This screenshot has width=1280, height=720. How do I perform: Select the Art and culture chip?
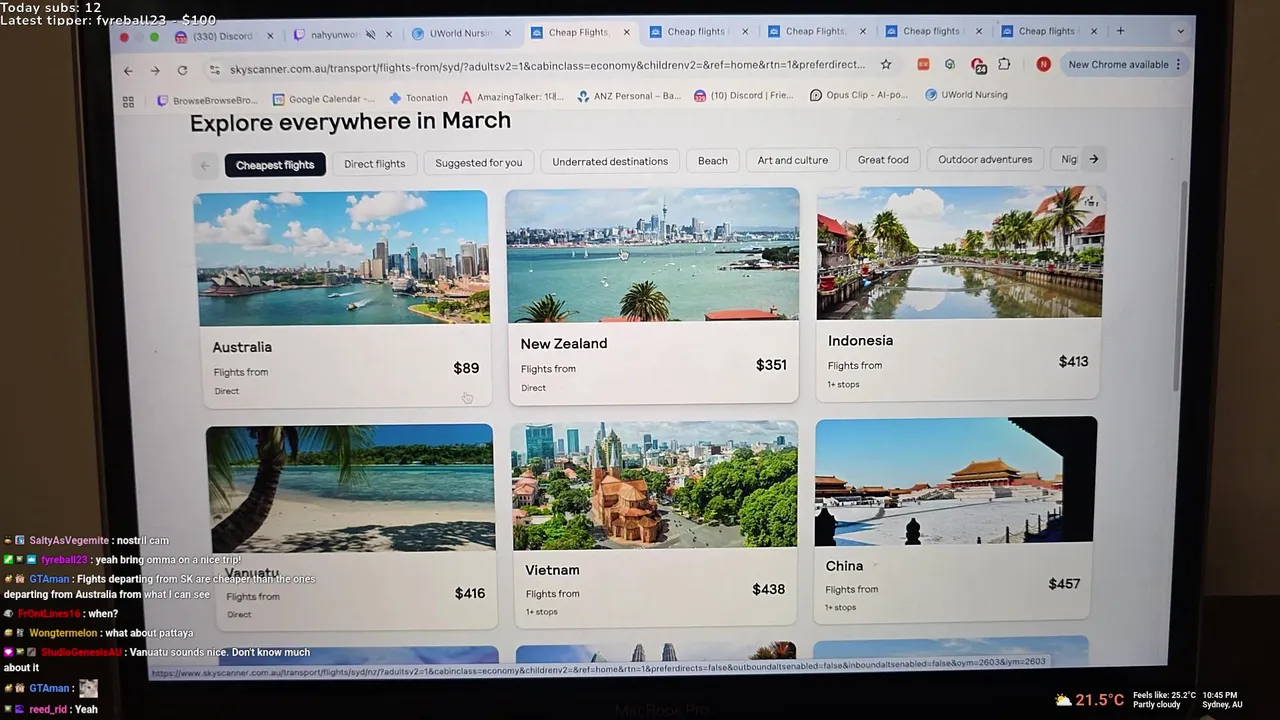[x=793, y=160]
